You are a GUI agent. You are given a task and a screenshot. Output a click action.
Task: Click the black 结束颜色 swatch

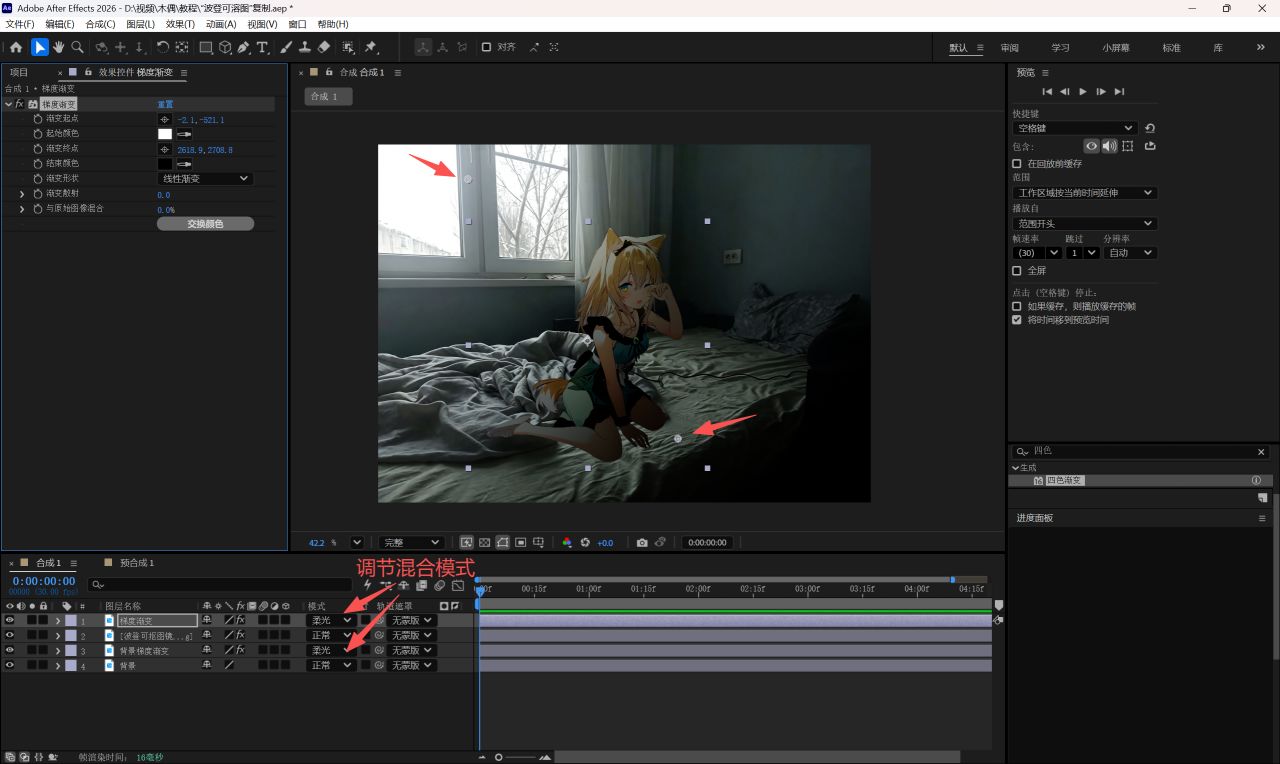(x=165, y=164)
